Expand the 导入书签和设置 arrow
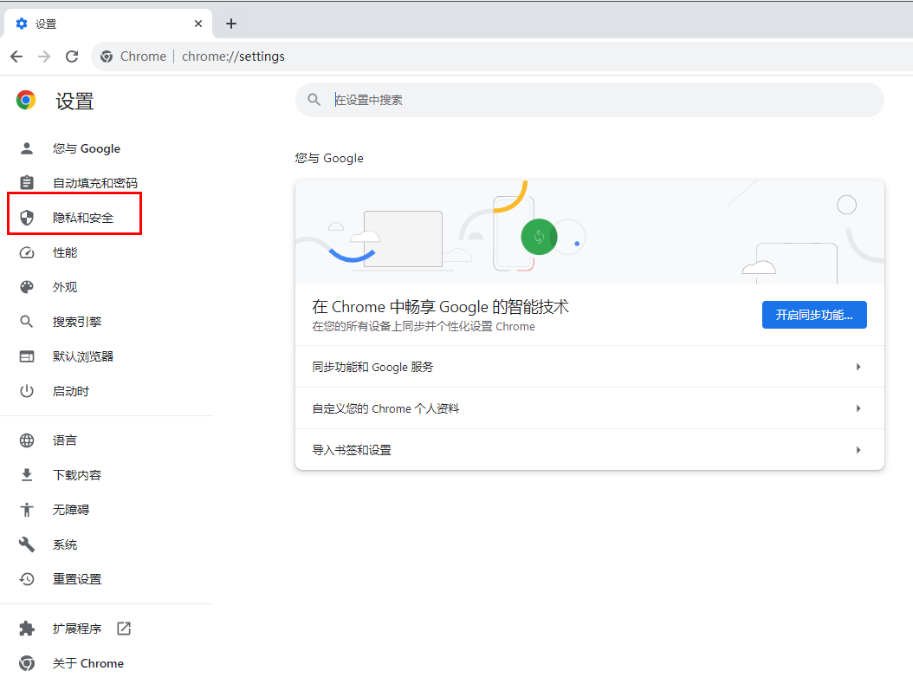The image size is (913, 683). click(858, 450)
